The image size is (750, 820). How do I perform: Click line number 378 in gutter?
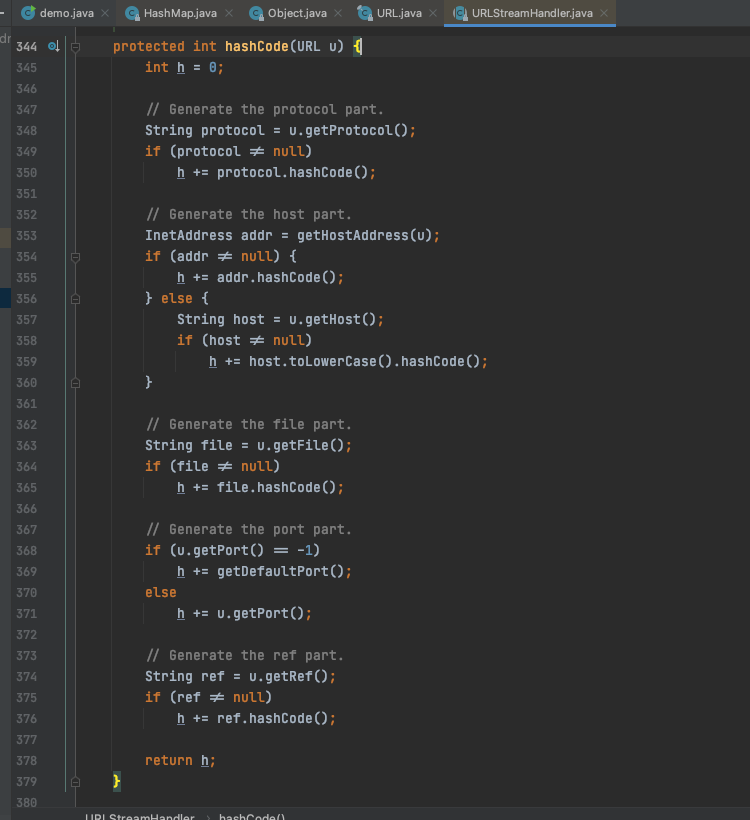coord(27,761)
